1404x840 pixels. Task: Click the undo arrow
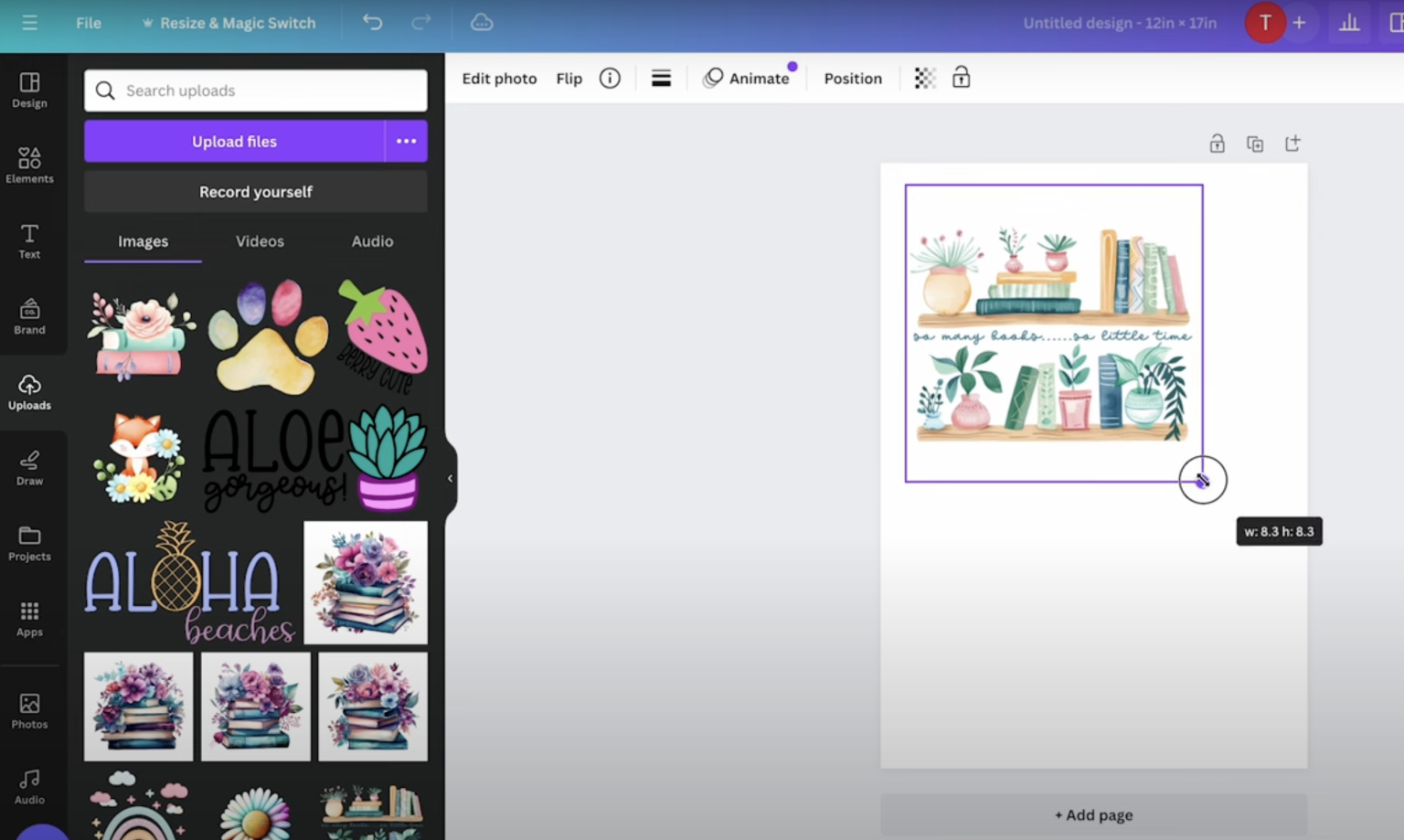[372, 22]
